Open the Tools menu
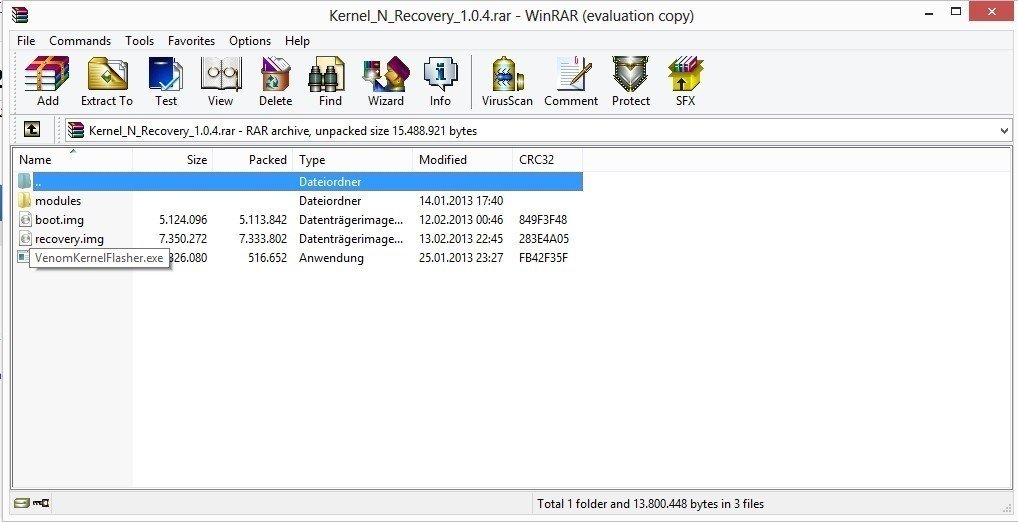Image resolution: width=1018 pixels, height=522 pixels. click(140, 41)
